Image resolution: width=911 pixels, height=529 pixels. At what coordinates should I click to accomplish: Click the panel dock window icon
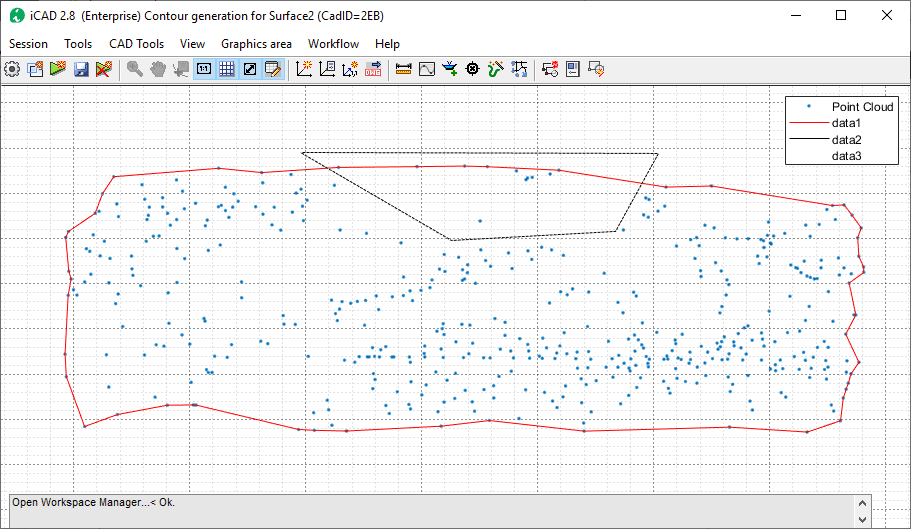pyautogui.click(x=573, y=69)
